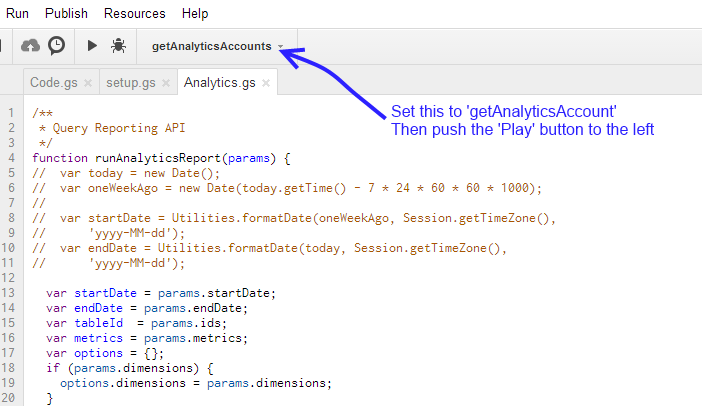Click the 'var options = {};' code line
The height and width of the screenshot is (406, 702).
105,353
